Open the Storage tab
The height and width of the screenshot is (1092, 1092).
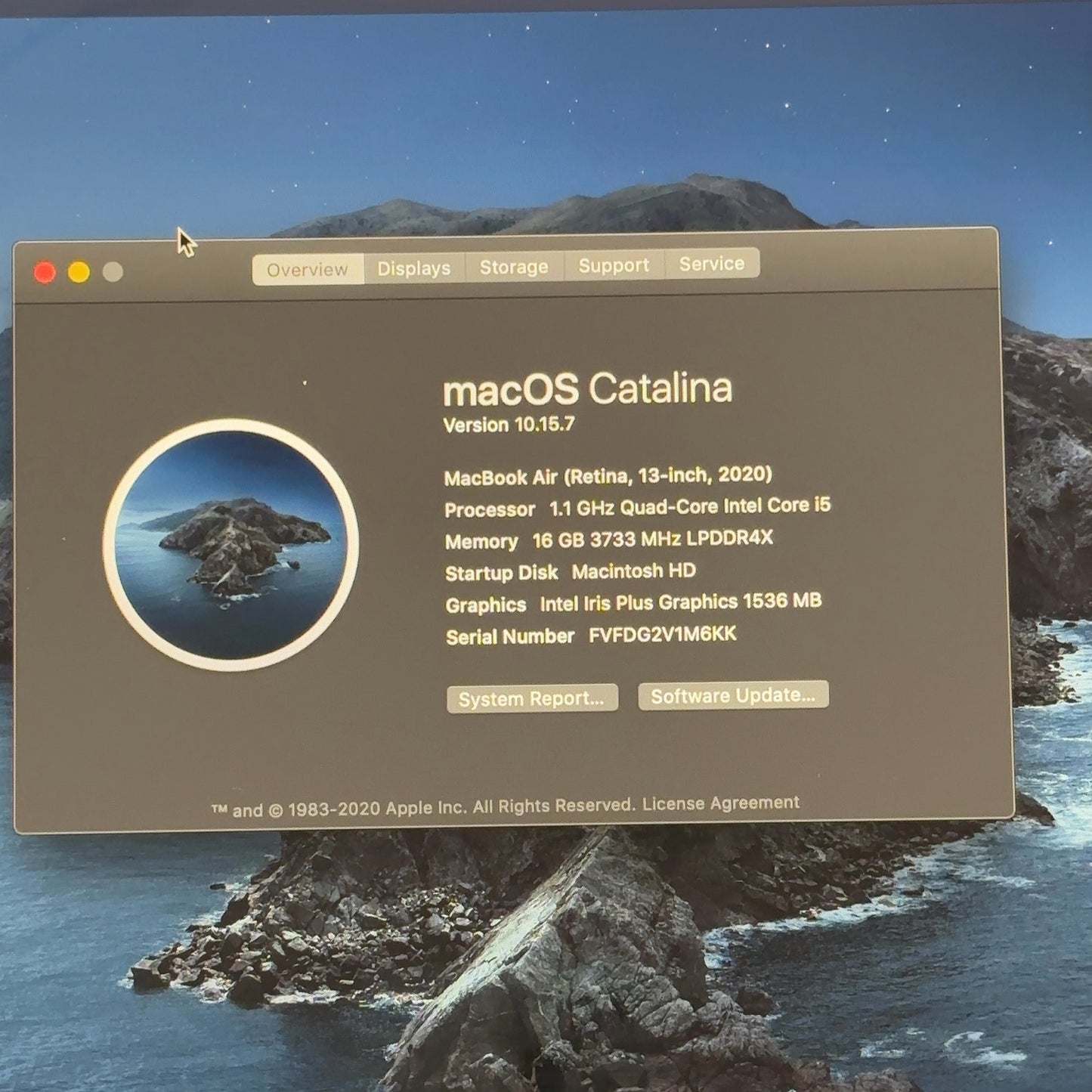point(514,267)
